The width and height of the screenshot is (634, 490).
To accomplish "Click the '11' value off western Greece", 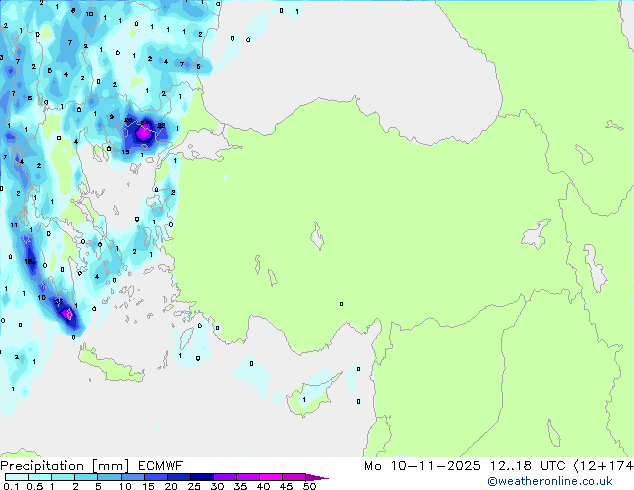I will [14, 225].
